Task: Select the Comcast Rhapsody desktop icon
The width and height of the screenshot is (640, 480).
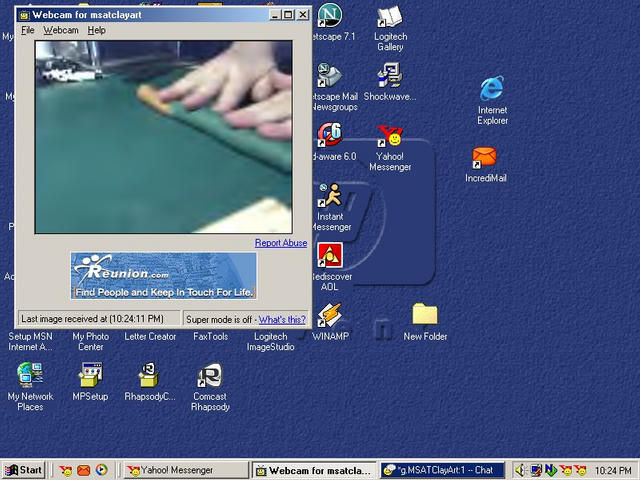Action: pos(210,376)
